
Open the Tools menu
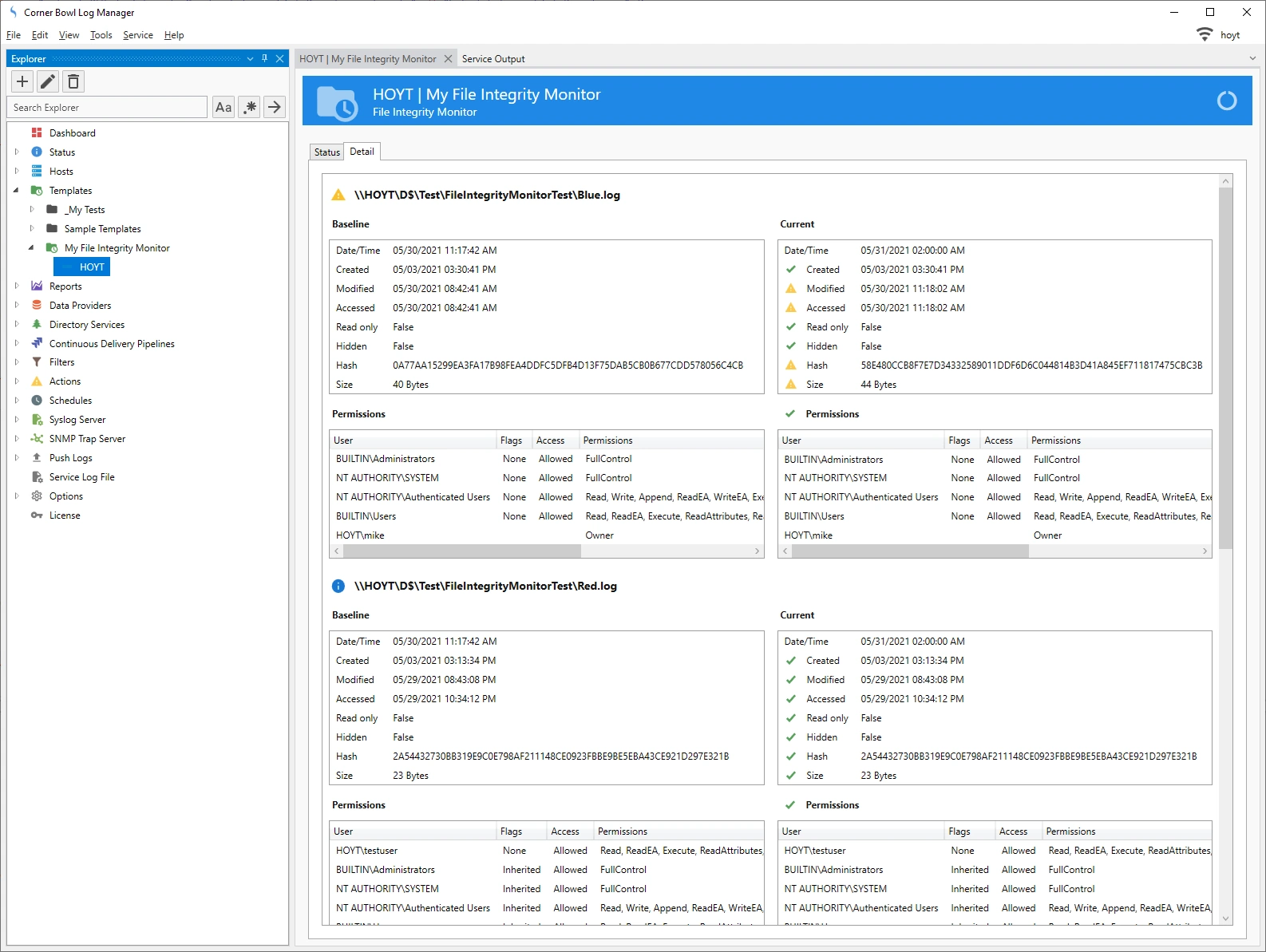point(101,35)
